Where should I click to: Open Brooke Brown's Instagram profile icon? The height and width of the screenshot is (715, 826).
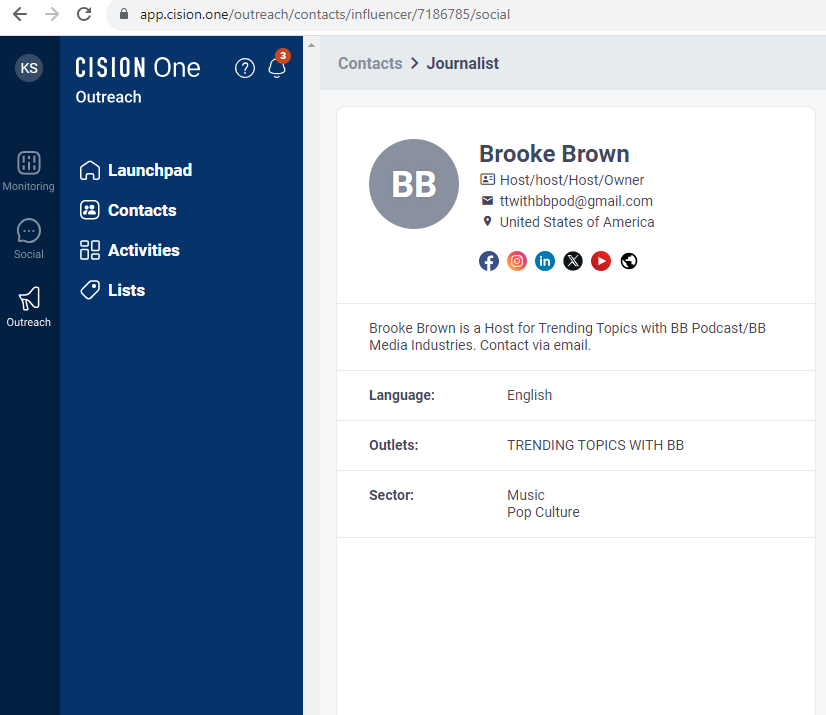coord(517,261)
